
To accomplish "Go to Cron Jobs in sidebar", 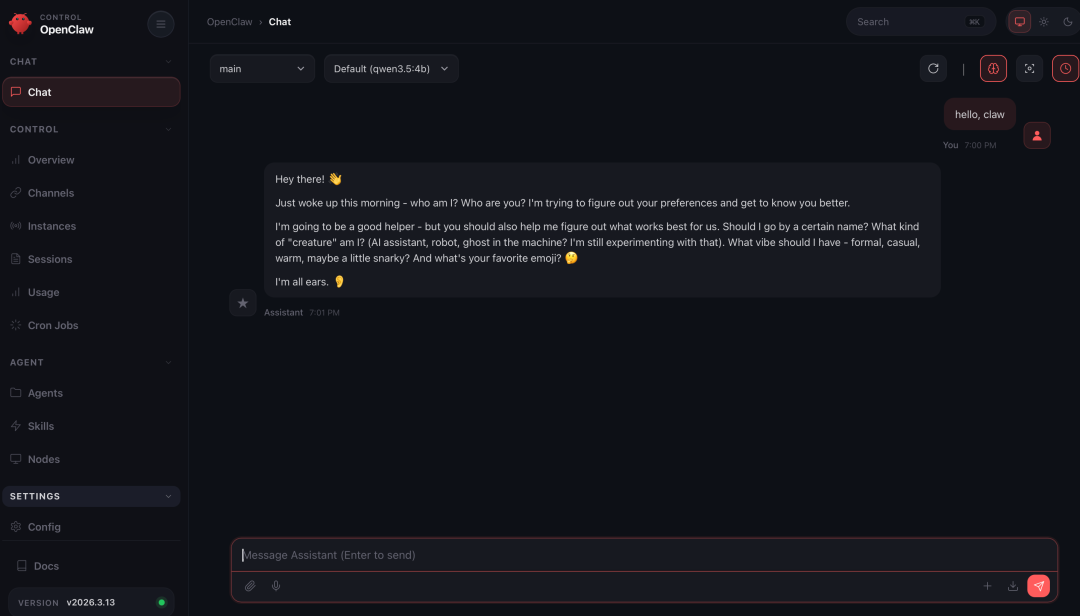I will pyautogui.click(x=53, y=325).
